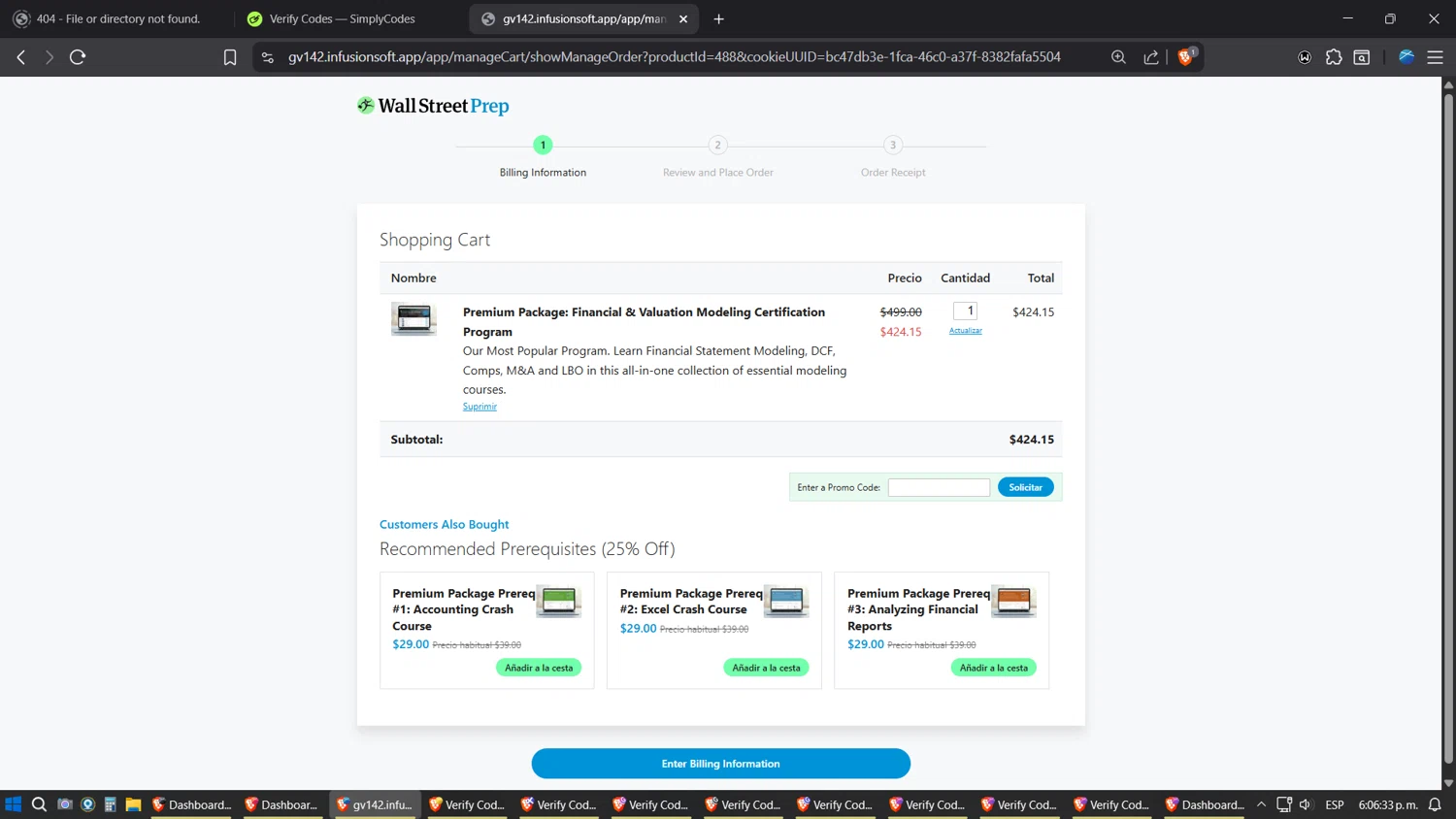Switch to Verify Codes — SimplyCodes tab
The image size is (1456, 819).
point(342,18)
